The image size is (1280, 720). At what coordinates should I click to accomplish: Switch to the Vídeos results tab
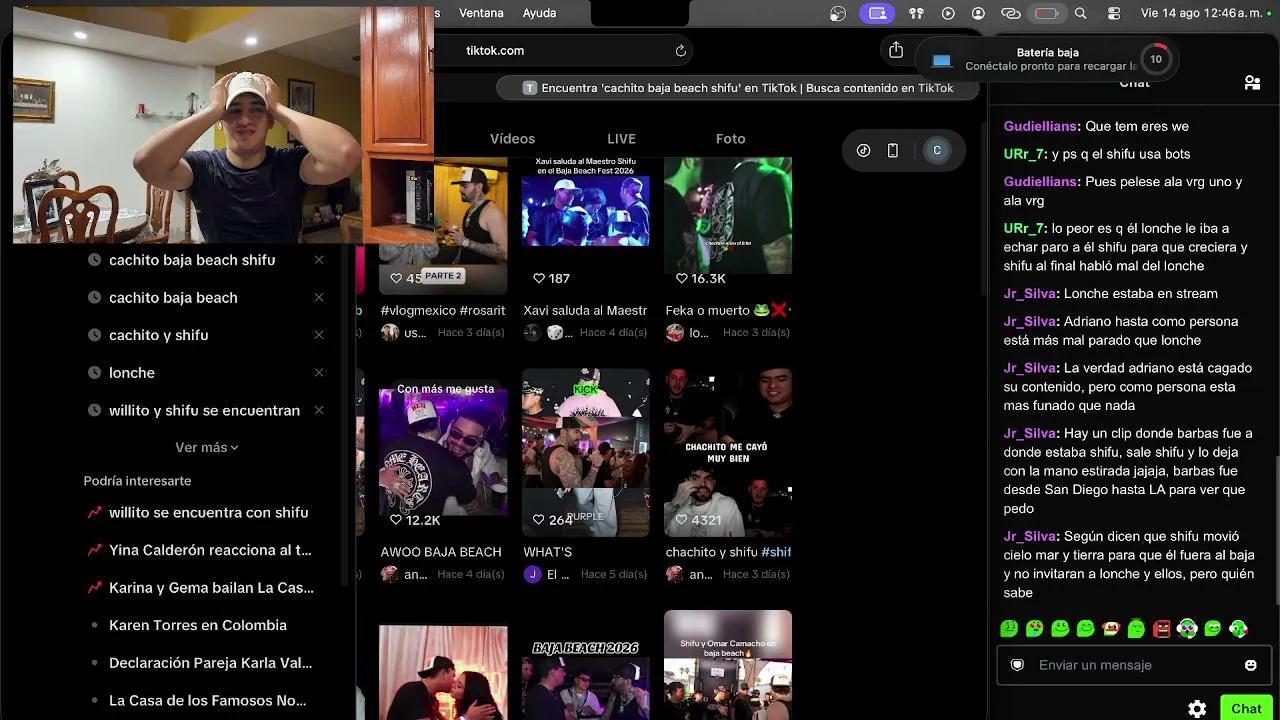(x=512, y=139)
